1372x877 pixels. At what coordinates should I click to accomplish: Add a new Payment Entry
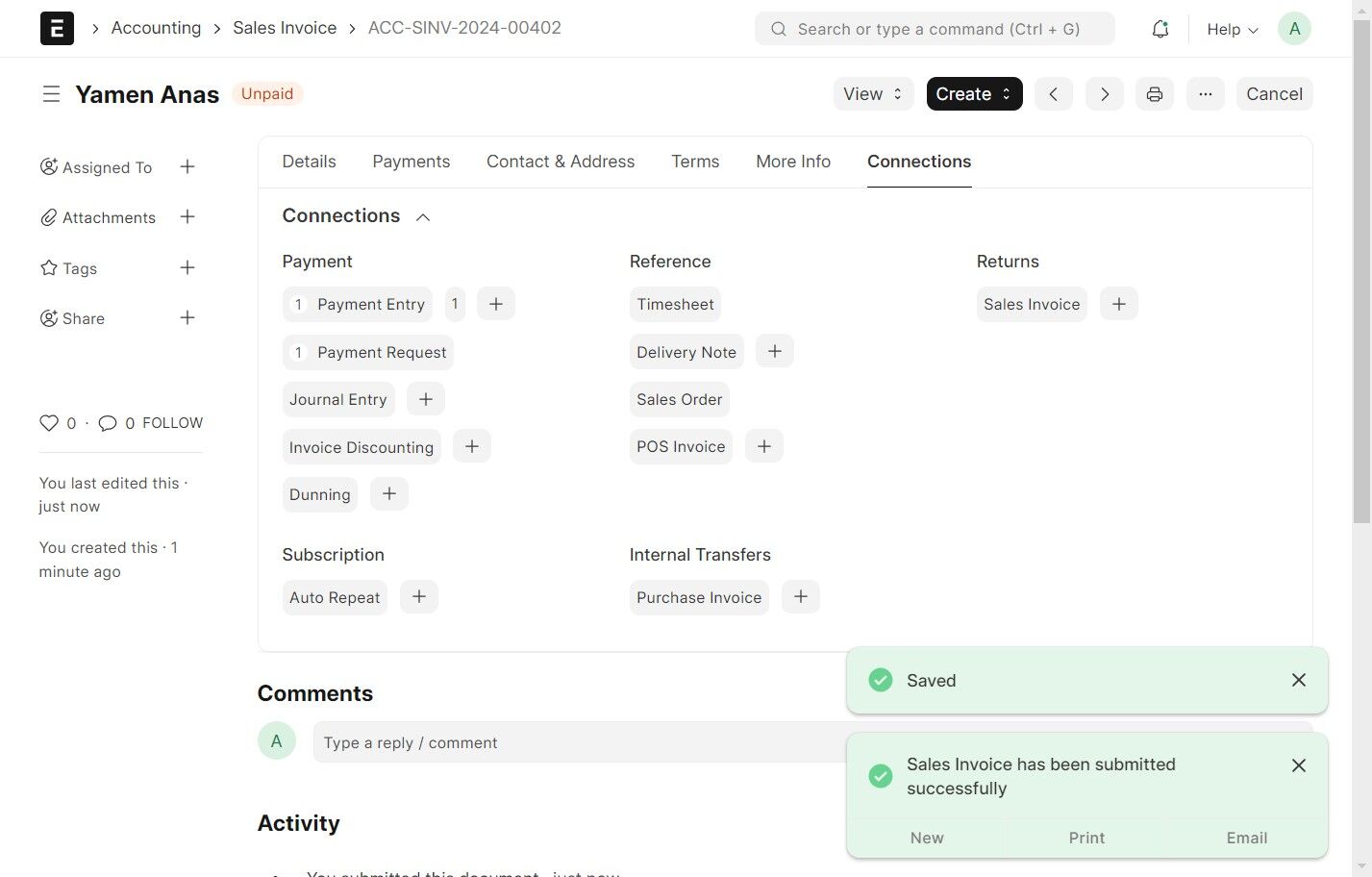pos(496,304)
